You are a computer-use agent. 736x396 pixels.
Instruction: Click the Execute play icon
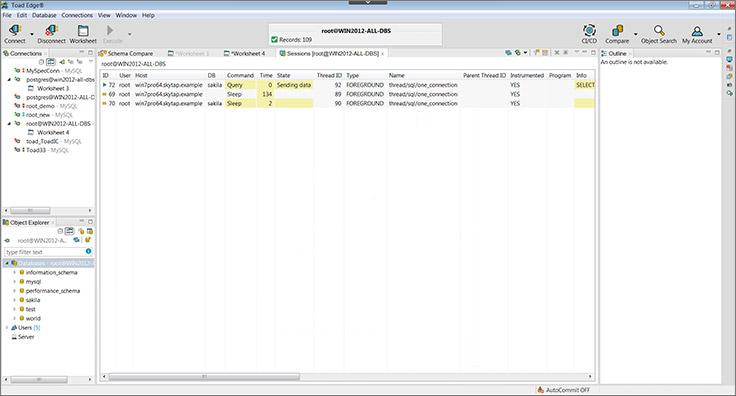[x=110, y=30]
